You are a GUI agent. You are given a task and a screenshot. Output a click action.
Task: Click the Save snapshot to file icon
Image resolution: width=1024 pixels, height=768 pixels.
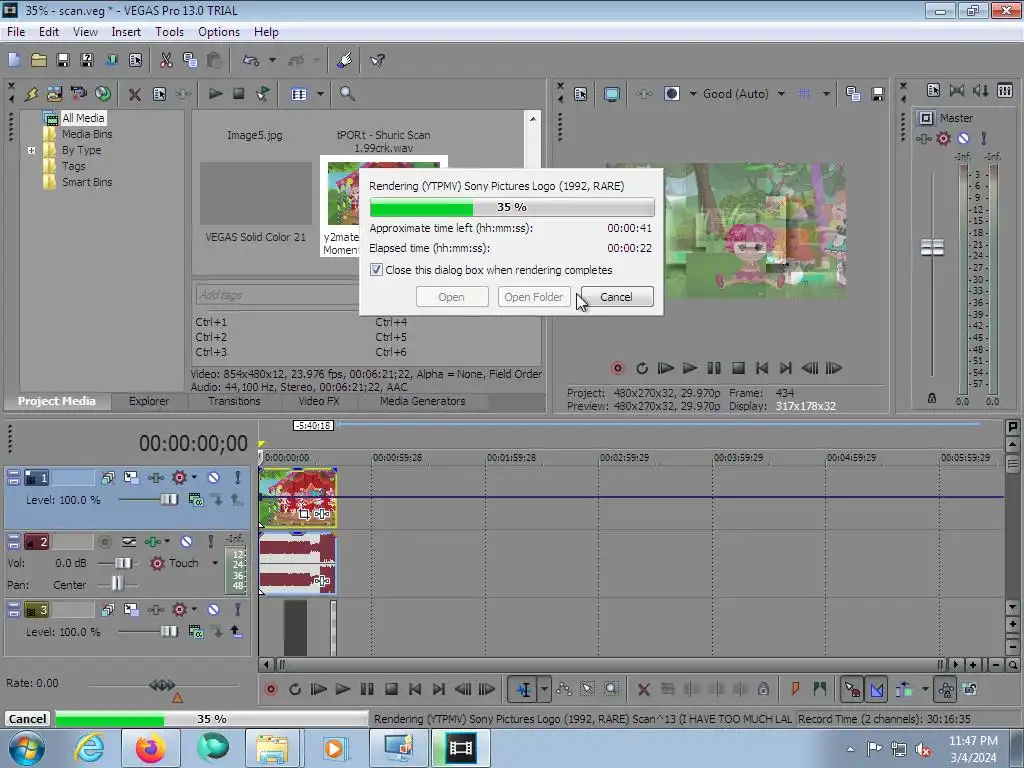pyautogui.click(x=878, y=94)
